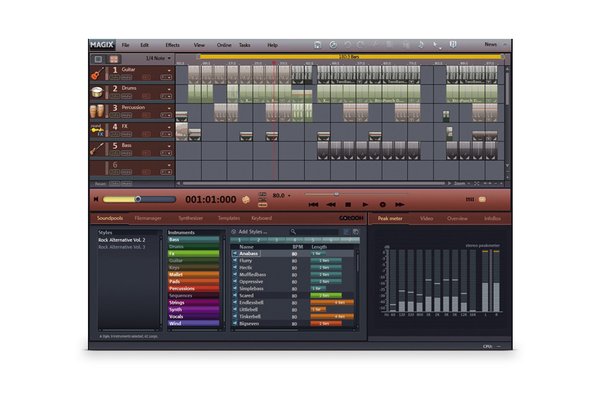Preview the Scared loop via speaker icon
600x395 pixels.
[235, 295]
